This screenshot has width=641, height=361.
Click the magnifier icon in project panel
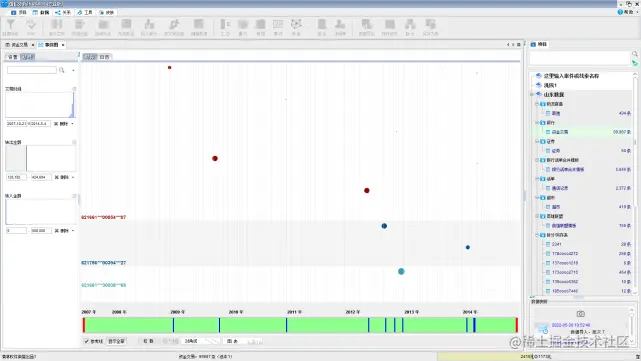coord(634,54)
